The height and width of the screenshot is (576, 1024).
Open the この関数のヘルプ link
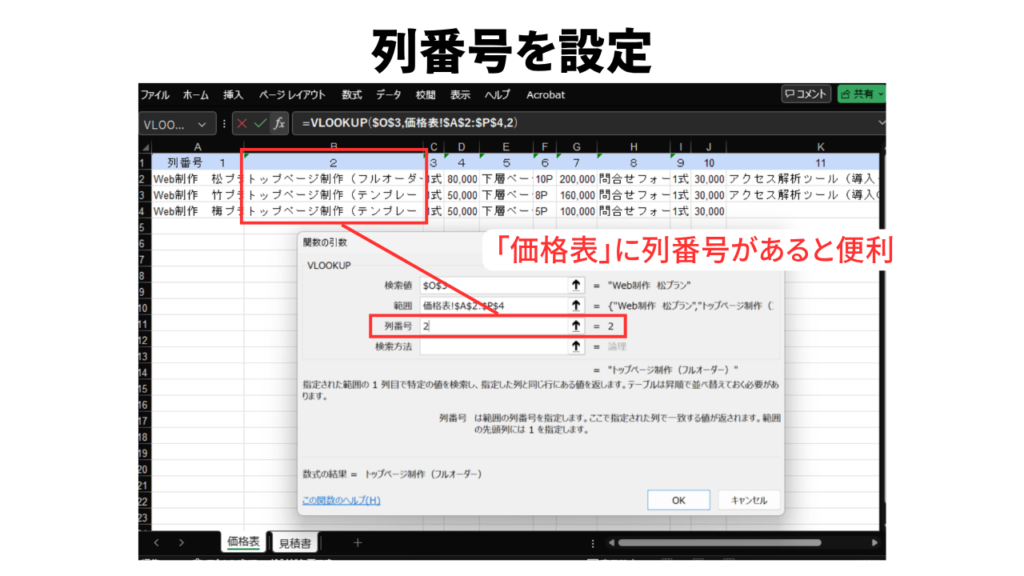pos(341,500)
